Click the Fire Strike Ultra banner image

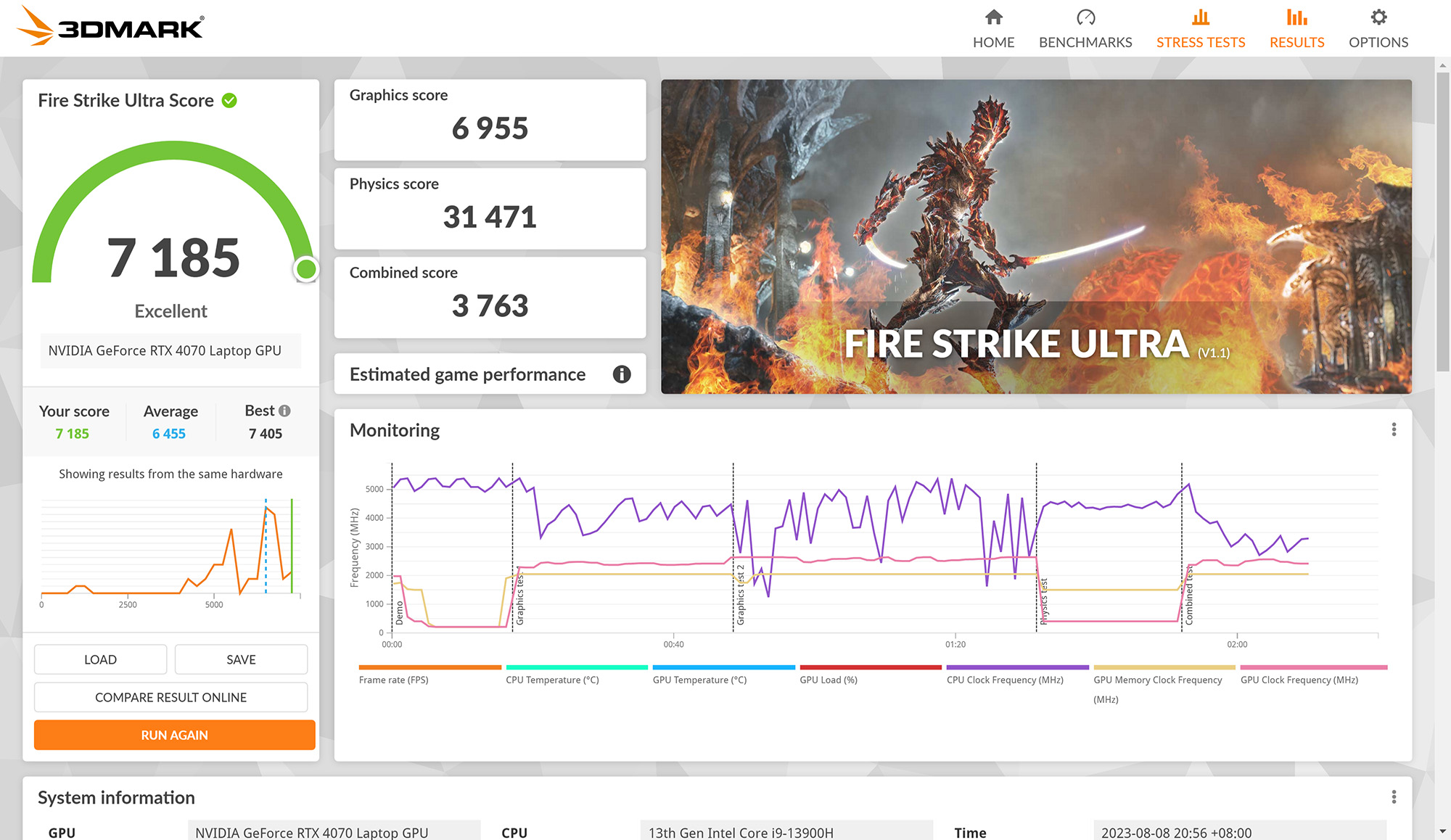(x=1036, y=236)
